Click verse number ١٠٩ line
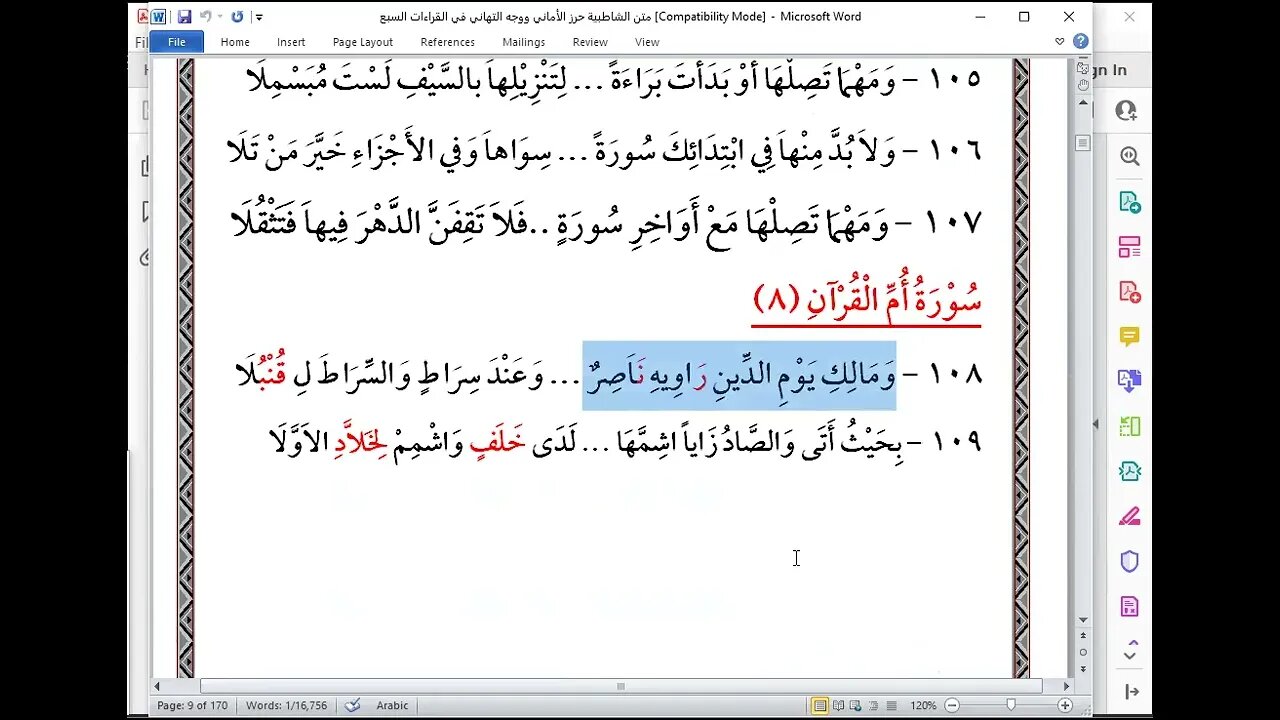 (x=626, y=442)
